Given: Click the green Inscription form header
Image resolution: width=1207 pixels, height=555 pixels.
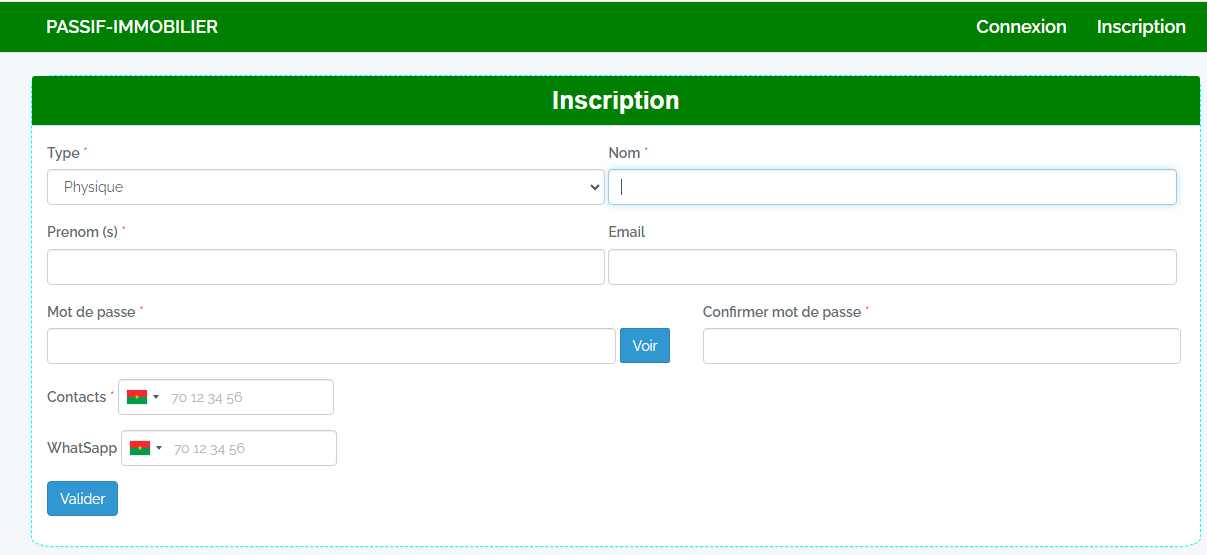Looking at the screenshot, I should [616, 101].
